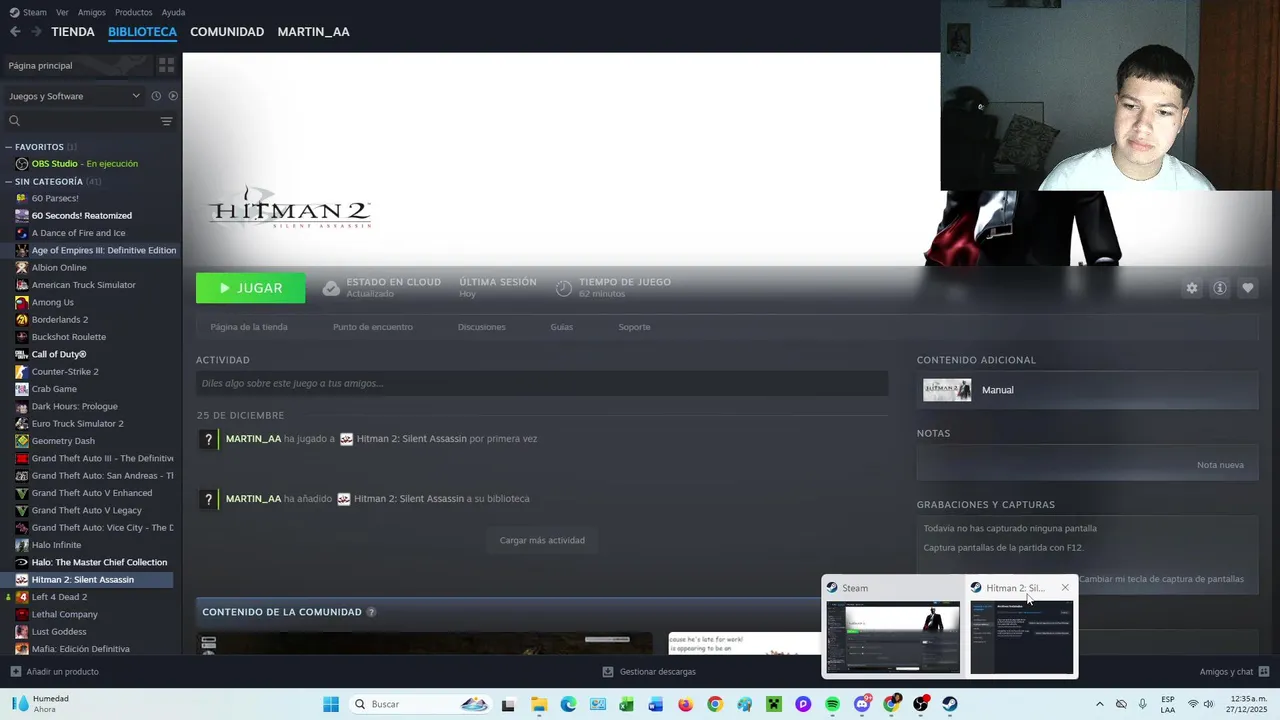Viewport: 1280px width, 720px height.
Task: Open the community content help icon
Action: pos(371,612)
